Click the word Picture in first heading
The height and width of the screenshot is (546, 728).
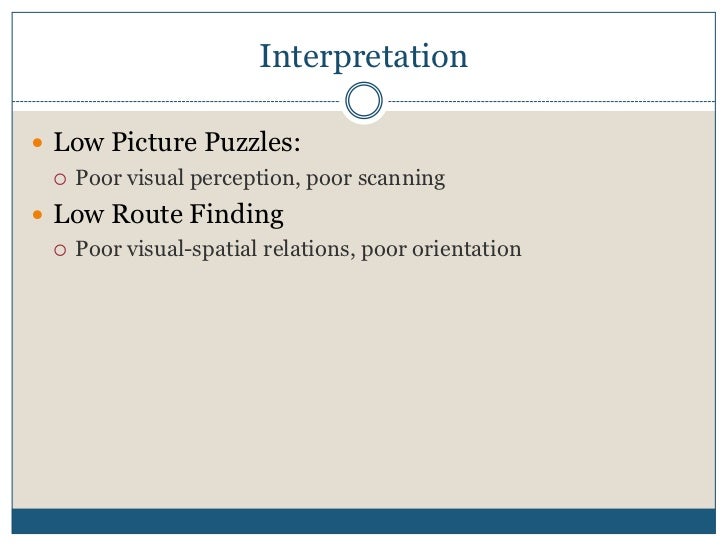154,142
